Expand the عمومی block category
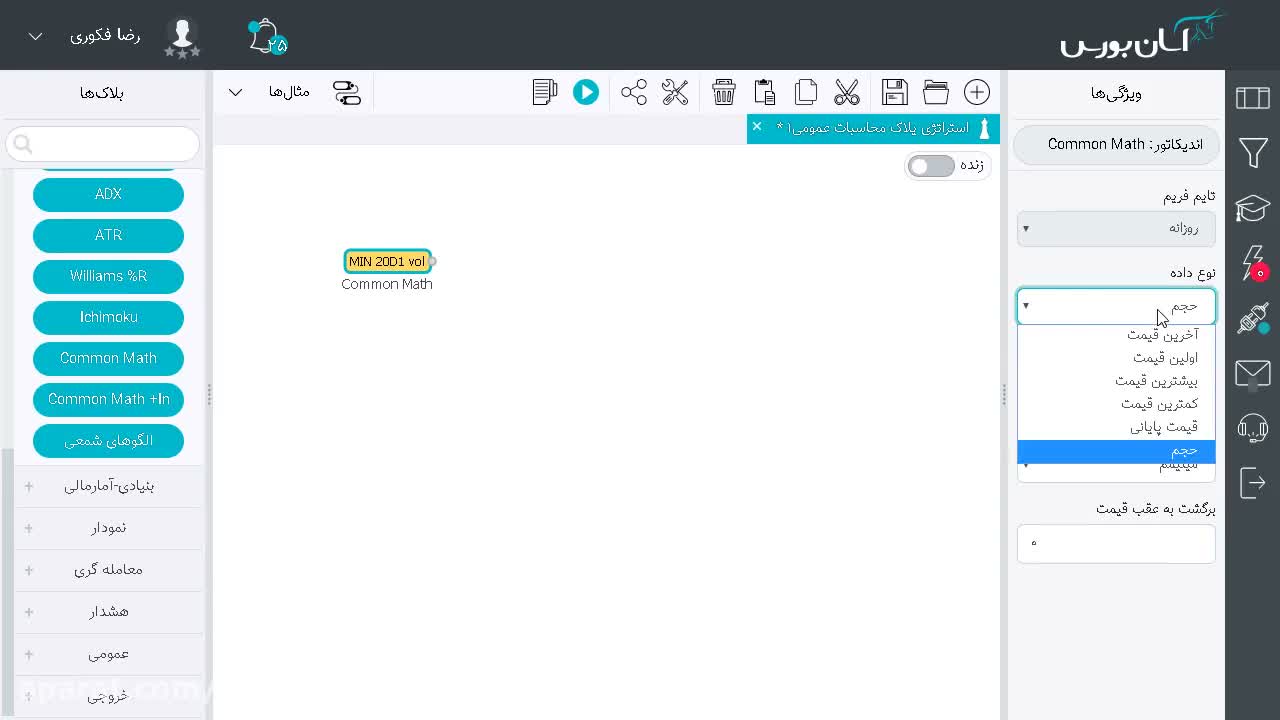The height and width of the screenshot is (720, 1280). pyautogui.click(x=108, y=654)
